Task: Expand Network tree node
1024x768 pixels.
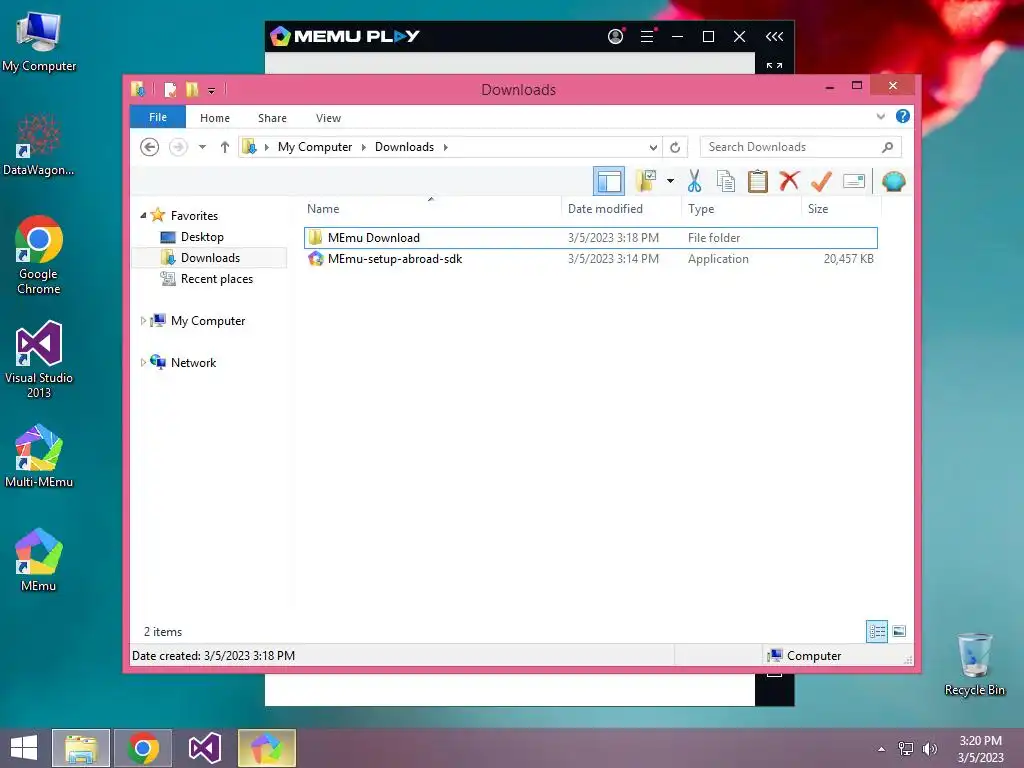Action: (x=143, y=362)
